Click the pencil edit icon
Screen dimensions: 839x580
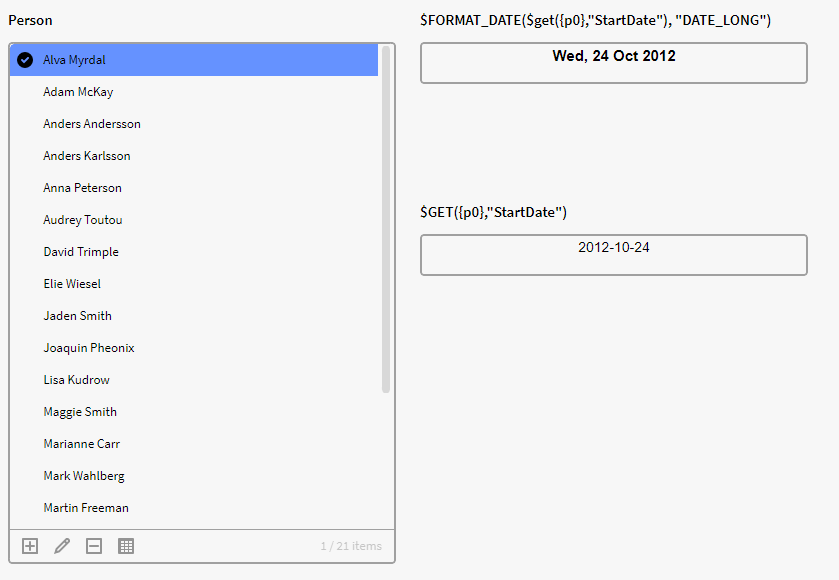62,546
